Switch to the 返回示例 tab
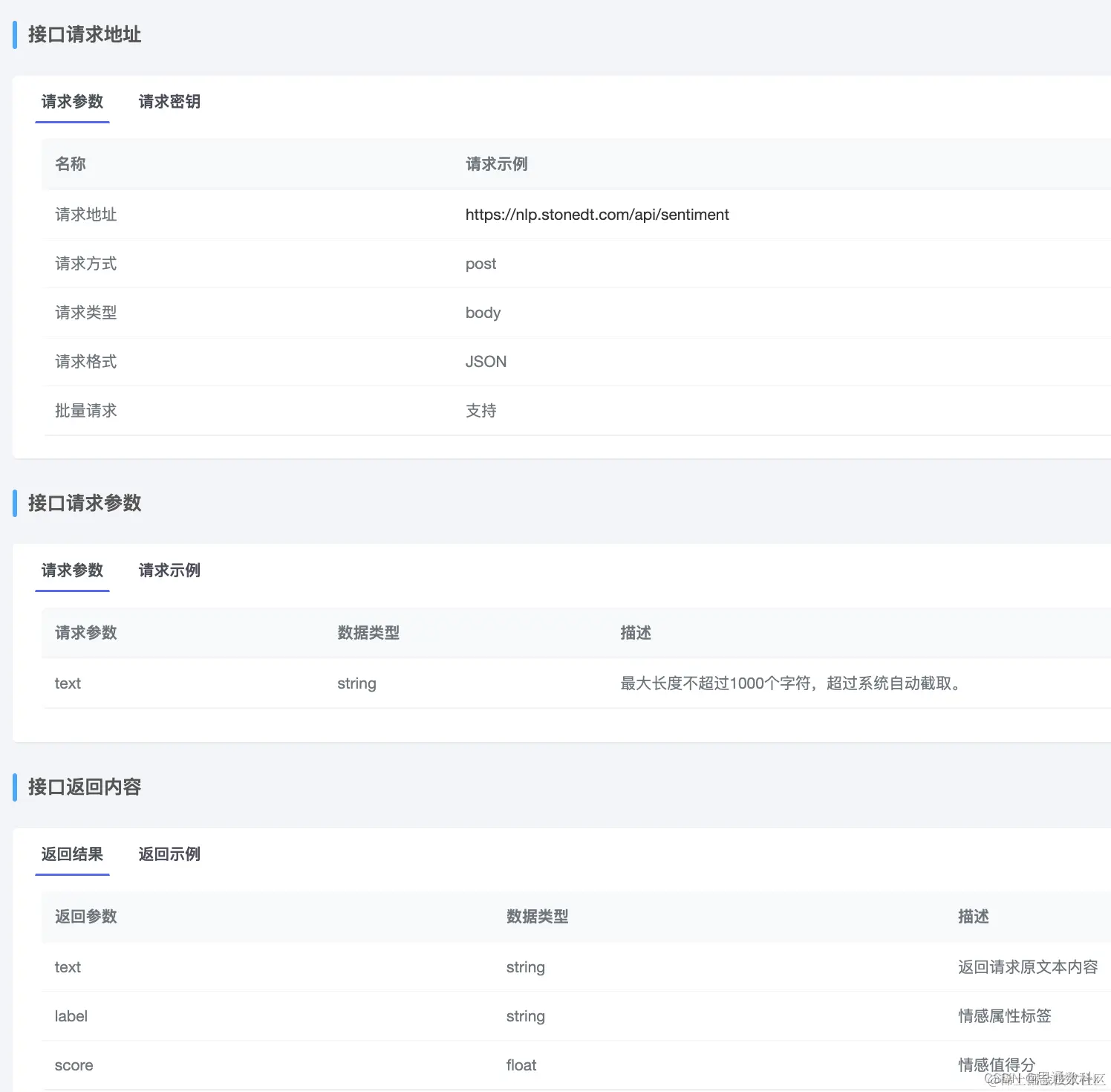 coord(169,854)
